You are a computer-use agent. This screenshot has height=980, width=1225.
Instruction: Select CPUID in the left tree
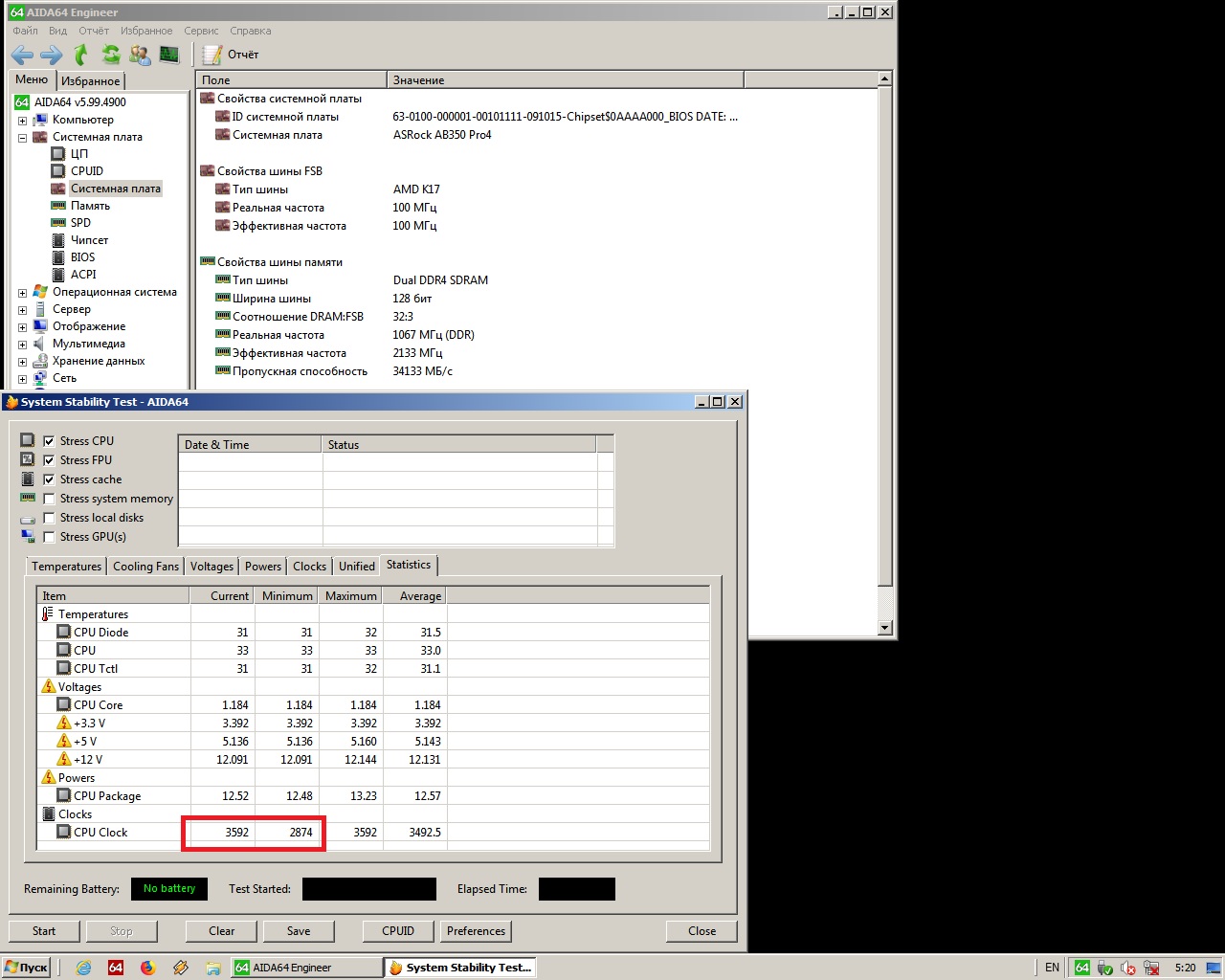87,171
